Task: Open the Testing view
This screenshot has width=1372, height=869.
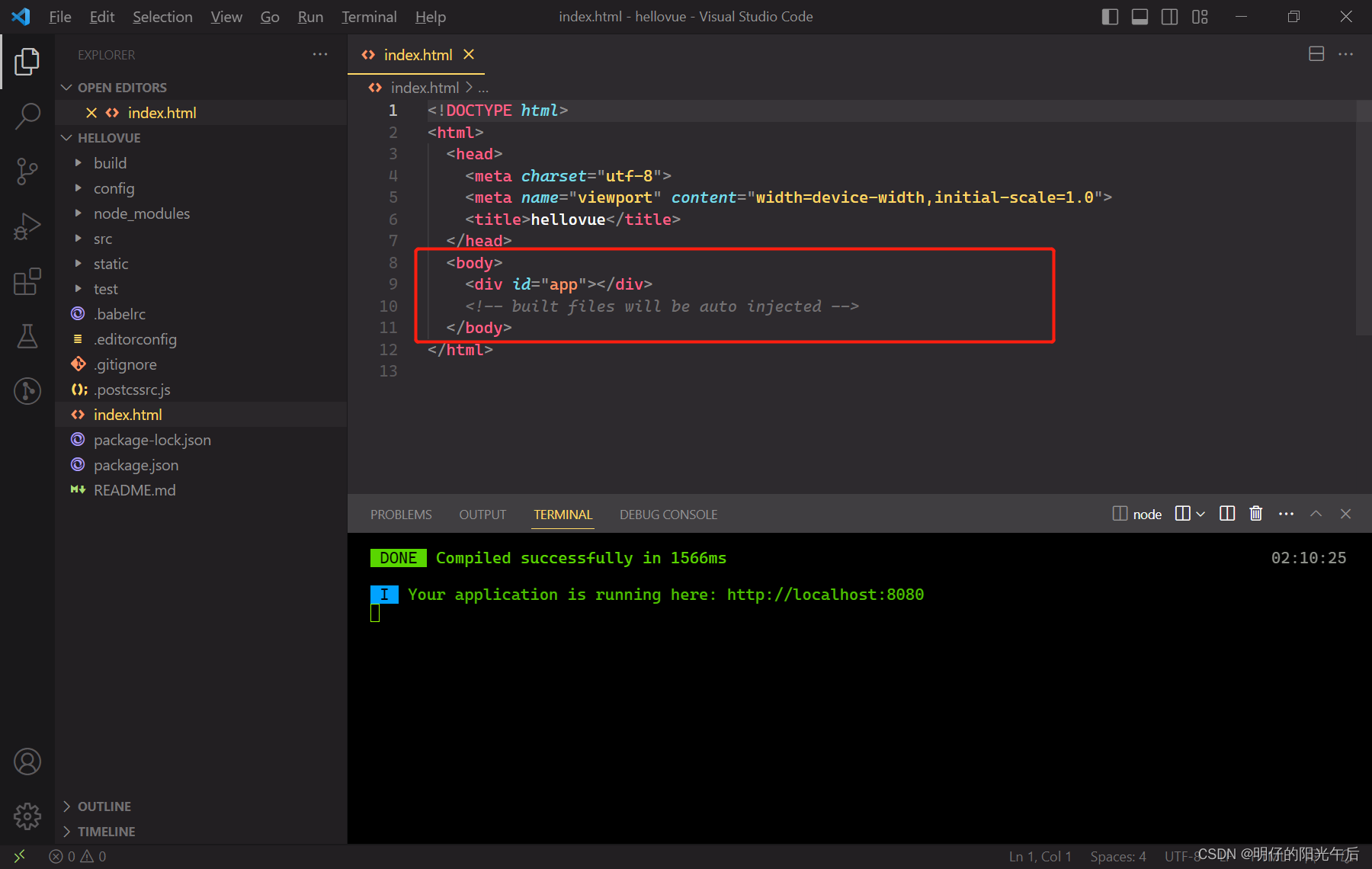Action: pyautogui.click(x=27, y=336)
